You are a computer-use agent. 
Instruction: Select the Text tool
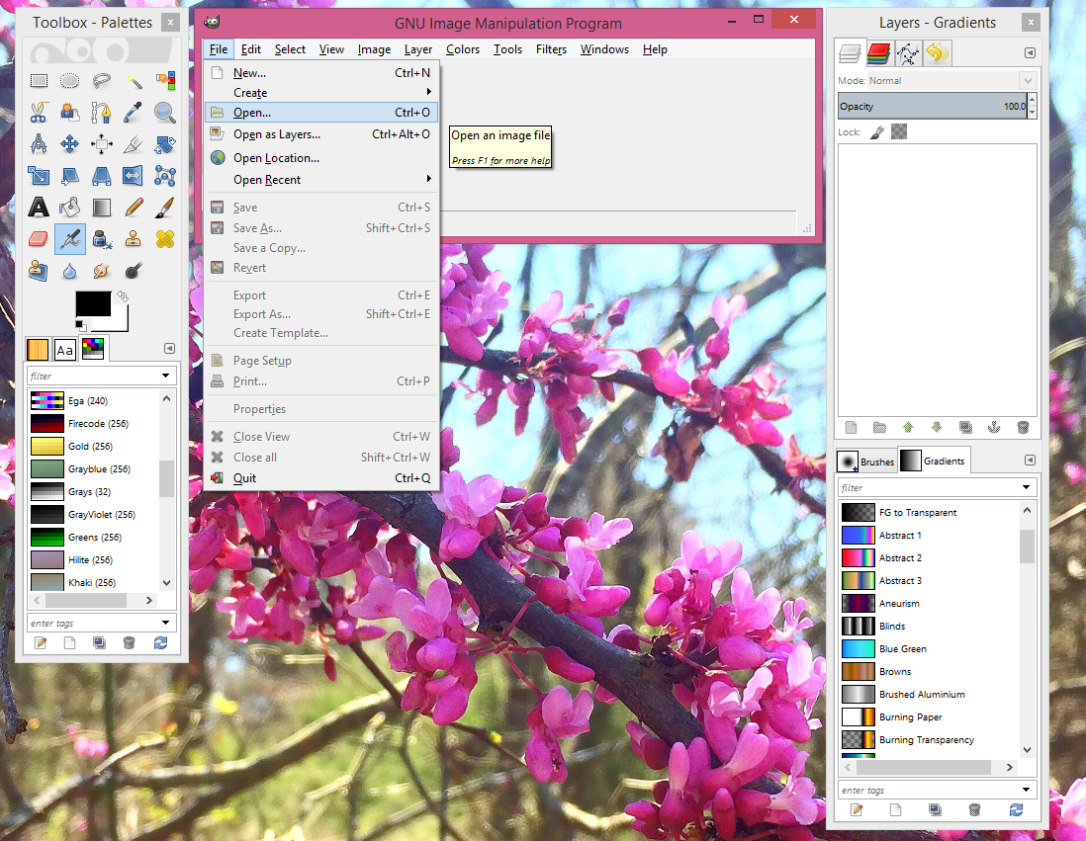pos(38,207)
